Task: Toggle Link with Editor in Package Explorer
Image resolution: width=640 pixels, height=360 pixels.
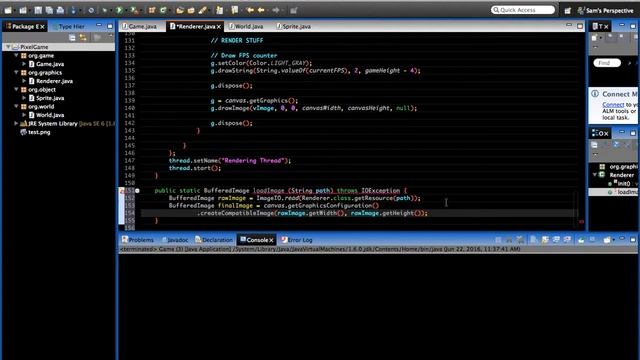Action: (83, 38)
